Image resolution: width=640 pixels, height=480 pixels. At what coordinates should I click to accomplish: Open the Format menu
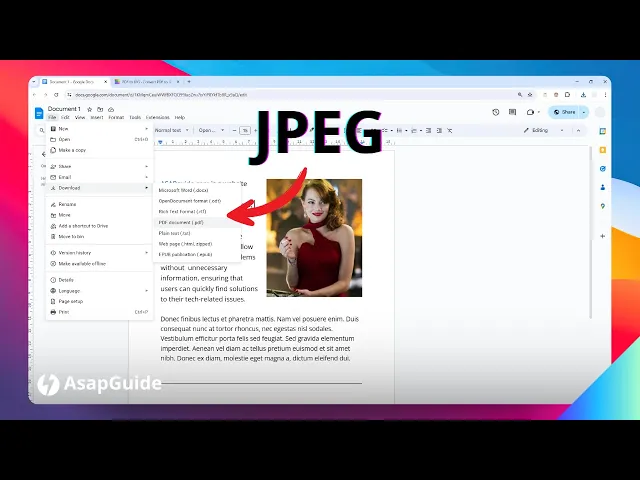(x=116, y=118)
